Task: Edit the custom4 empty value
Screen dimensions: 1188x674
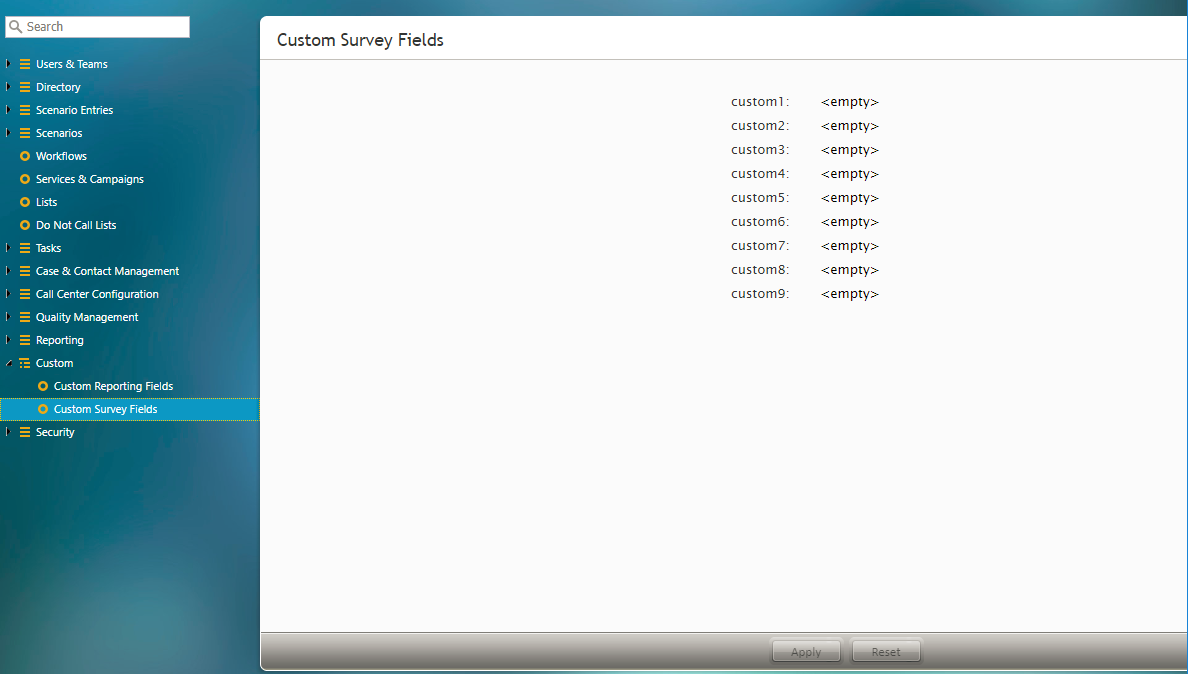Action: click(850, 174)
